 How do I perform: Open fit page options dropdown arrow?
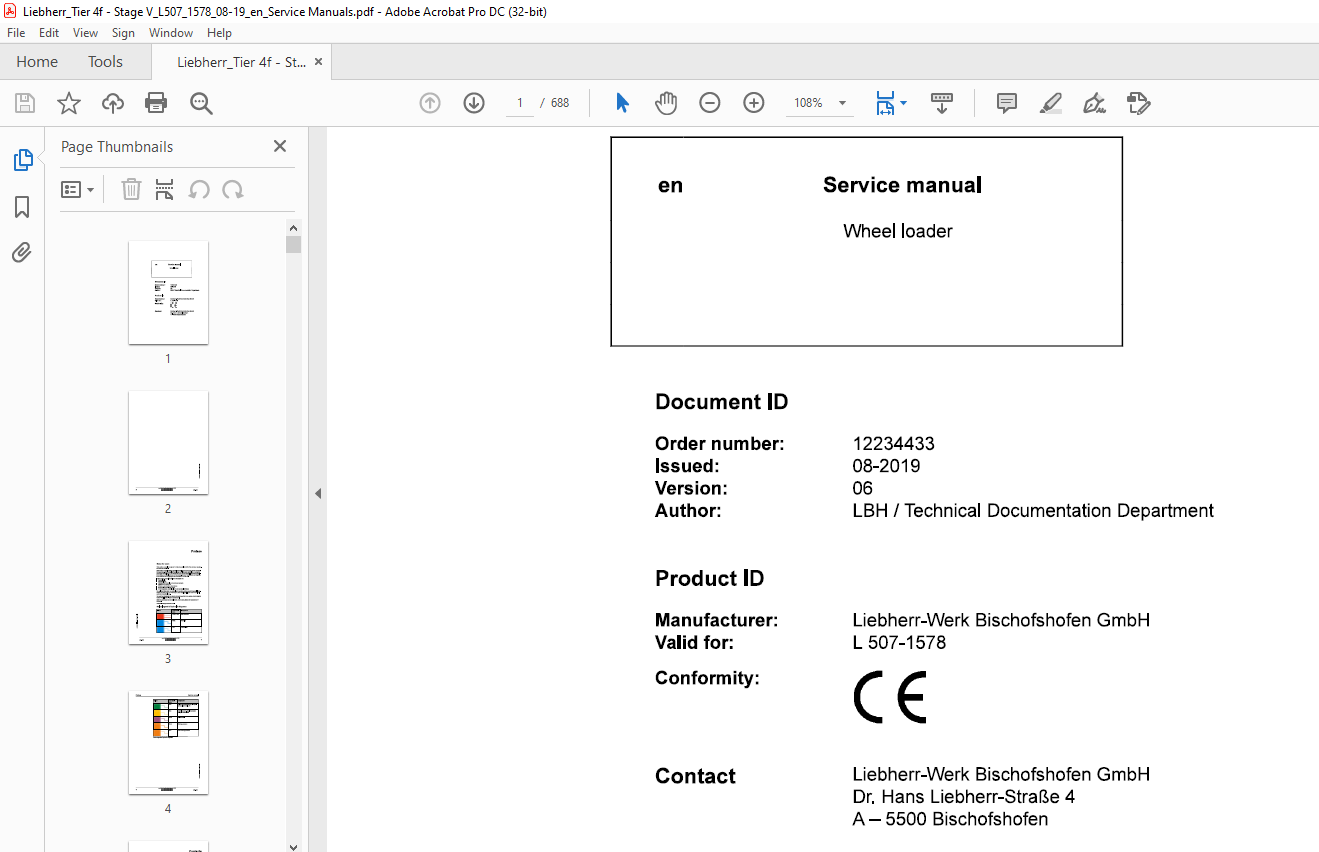pyautogui.click(x=904, y=103)
